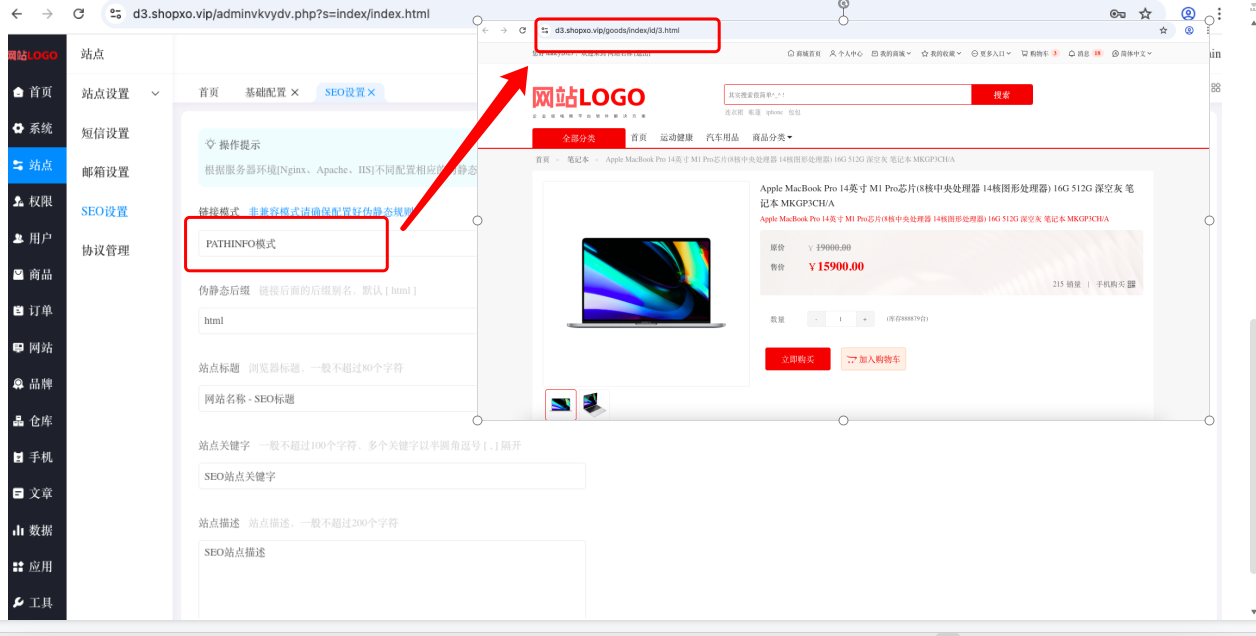This screenshot has width=1256, height=636.
Task: Click the gear icon beside 系统
Action: click(18, 129)
